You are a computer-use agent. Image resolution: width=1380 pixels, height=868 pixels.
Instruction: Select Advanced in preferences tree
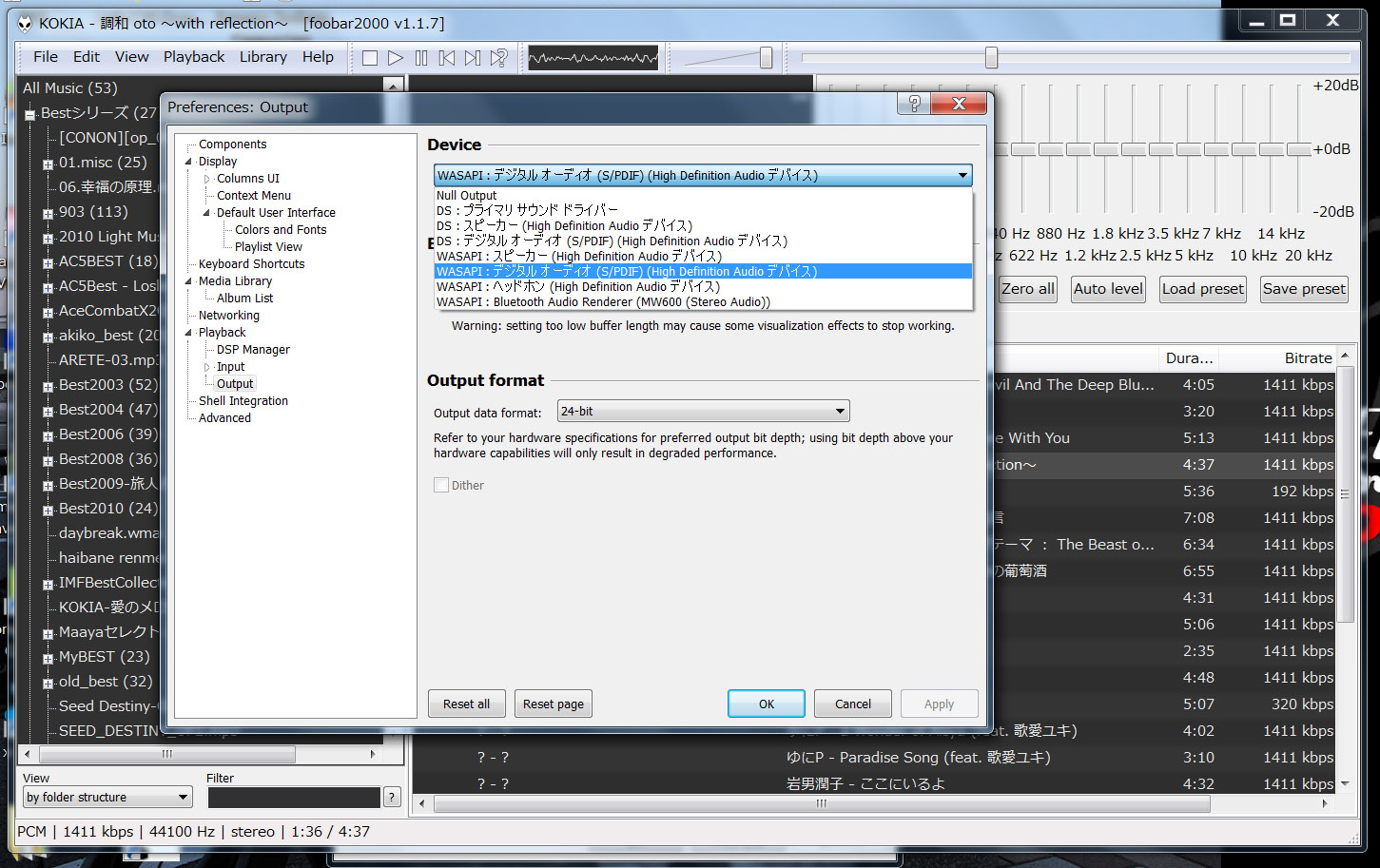[224, 418]
